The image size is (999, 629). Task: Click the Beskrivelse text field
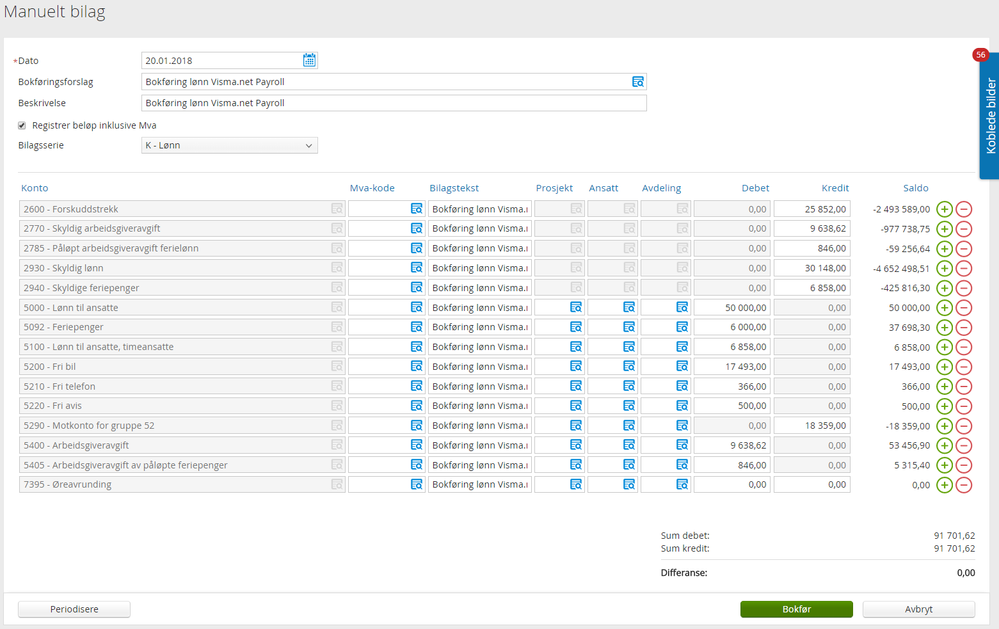394,103
